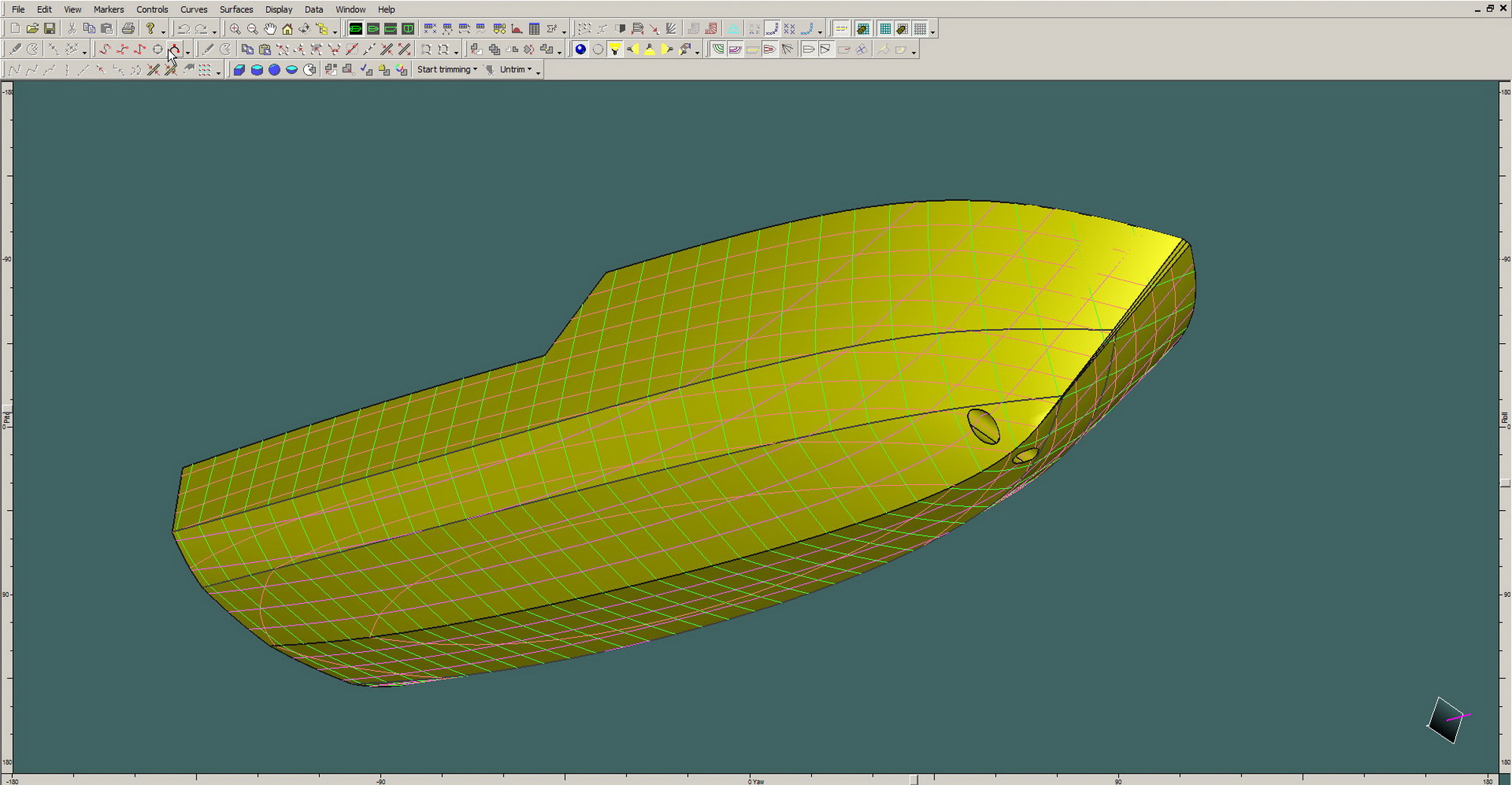
Task: Click the large bow thruster opening on hull
Action: (984, 427)
